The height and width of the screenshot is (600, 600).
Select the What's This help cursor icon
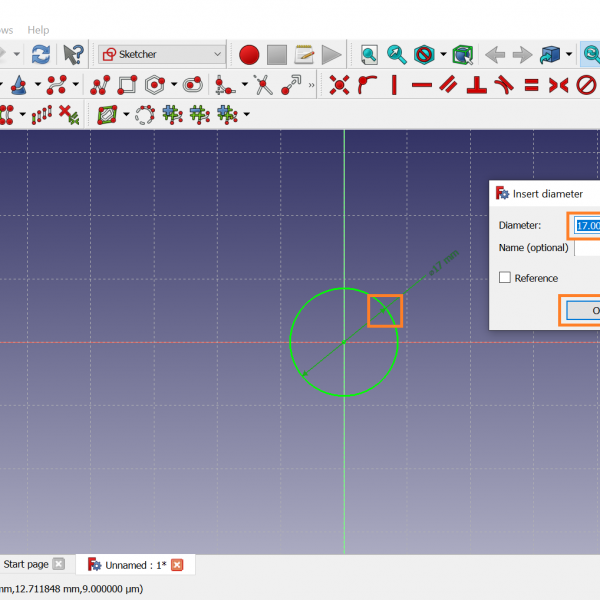point(73,54)
